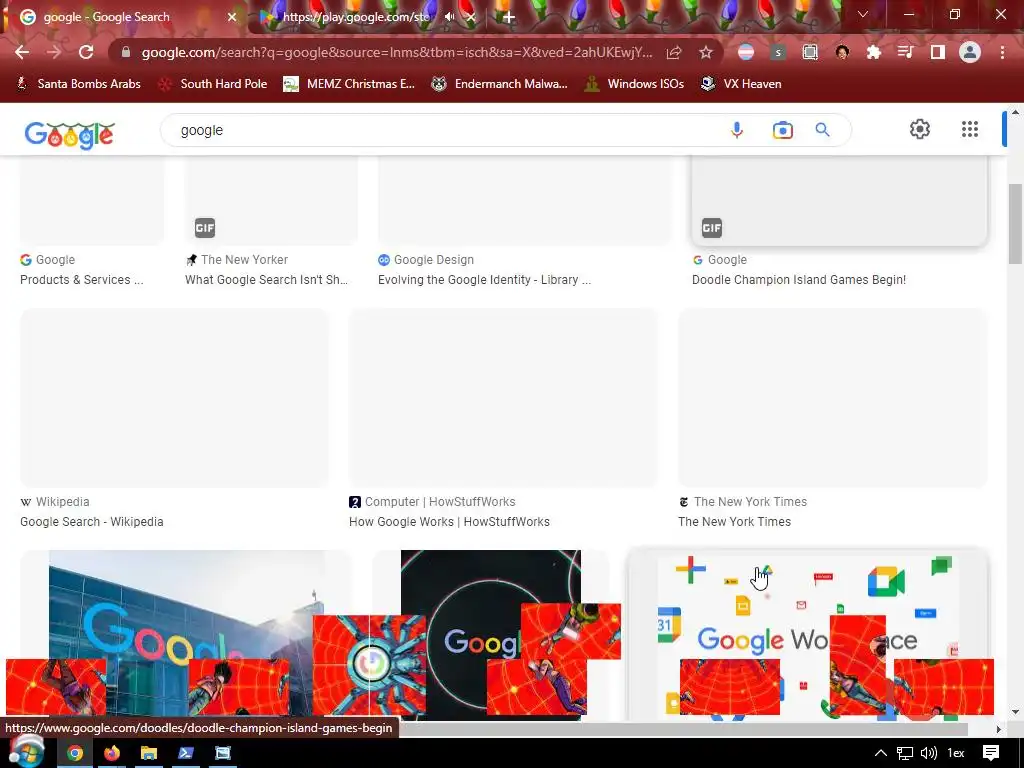
Task: Launch Firefox from the taskbar
Action: [x=112, y=754]
